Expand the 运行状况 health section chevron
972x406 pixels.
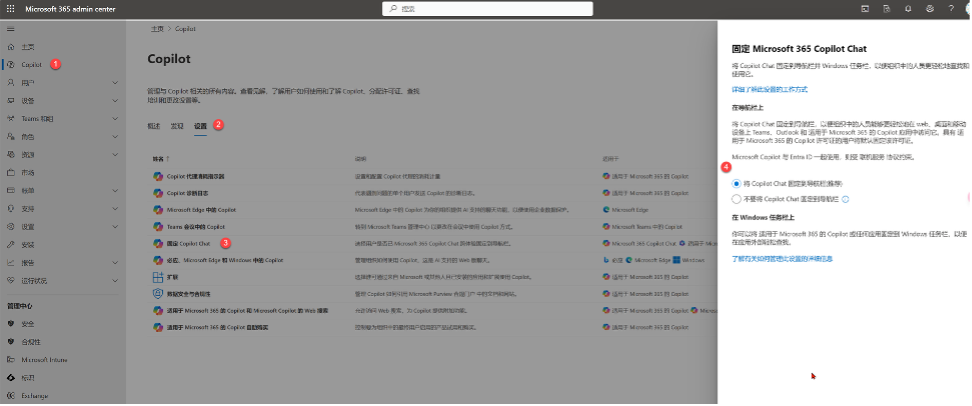point(115,280)
